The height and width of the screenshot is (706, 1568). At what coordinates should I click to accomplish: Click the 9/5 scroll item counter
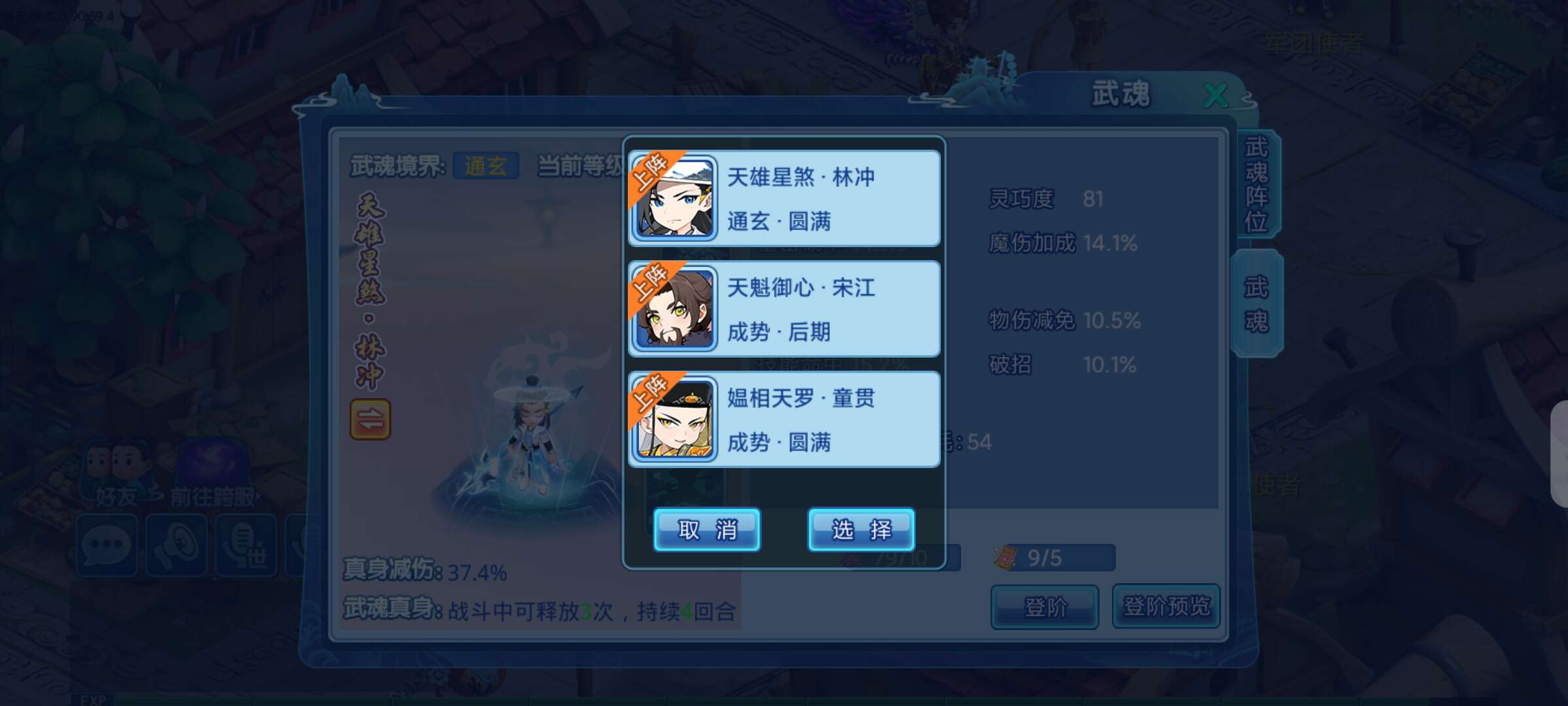click(1054, 558)
